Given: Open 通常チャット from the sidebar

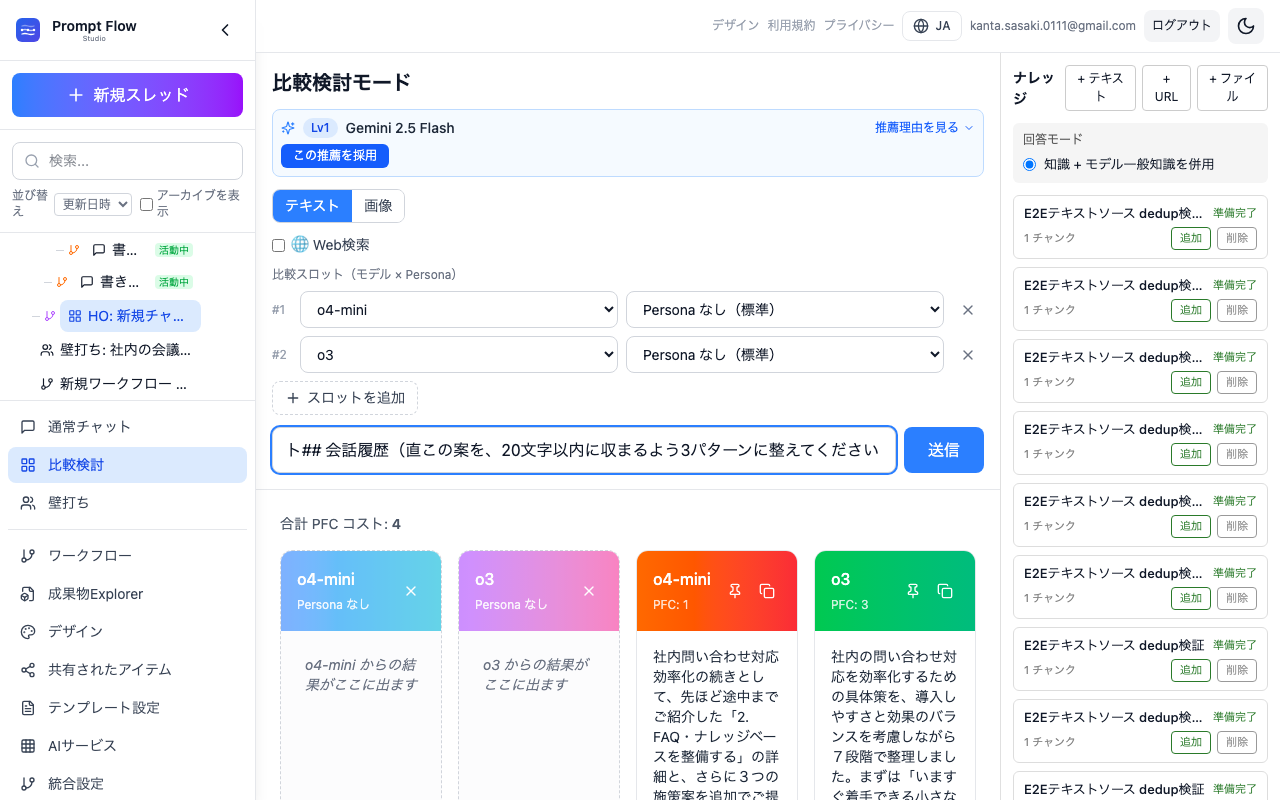Looking at the screenshot, I should [x=127, y=427].
